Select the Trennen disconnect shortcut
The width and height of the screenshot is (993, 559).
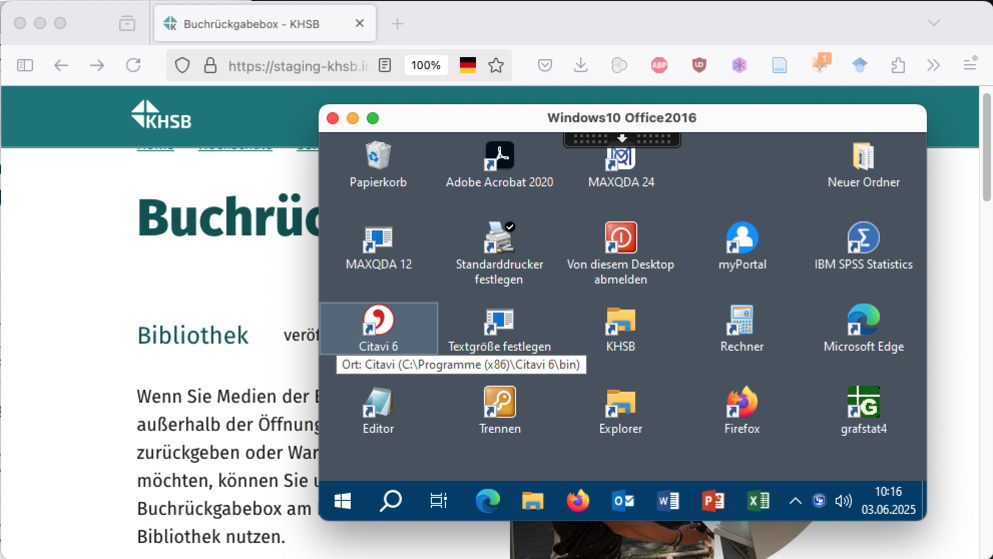pyautogui.click(x=499, y=411)
